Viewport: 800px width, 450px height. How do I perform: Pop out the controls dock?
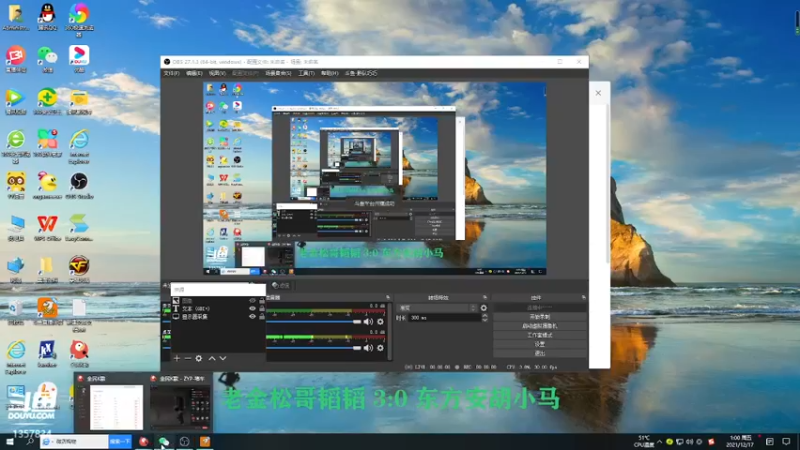583,297
